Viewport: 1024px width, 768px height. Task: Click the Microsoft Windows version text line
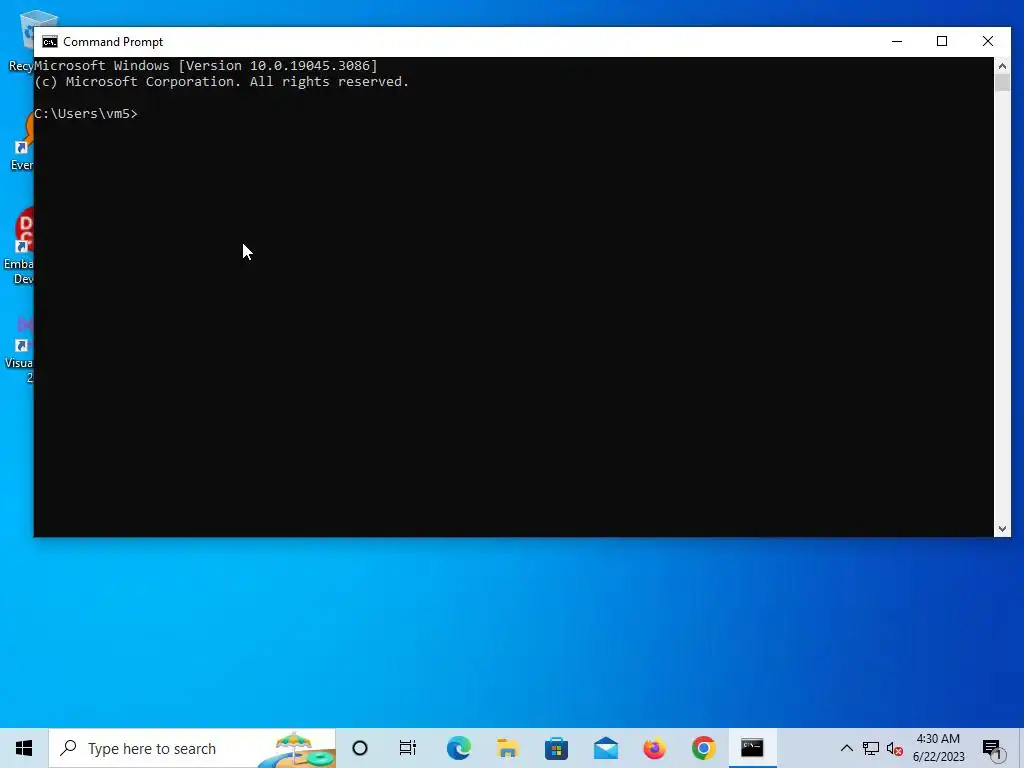pyautogui.click(x=206, y=65)
